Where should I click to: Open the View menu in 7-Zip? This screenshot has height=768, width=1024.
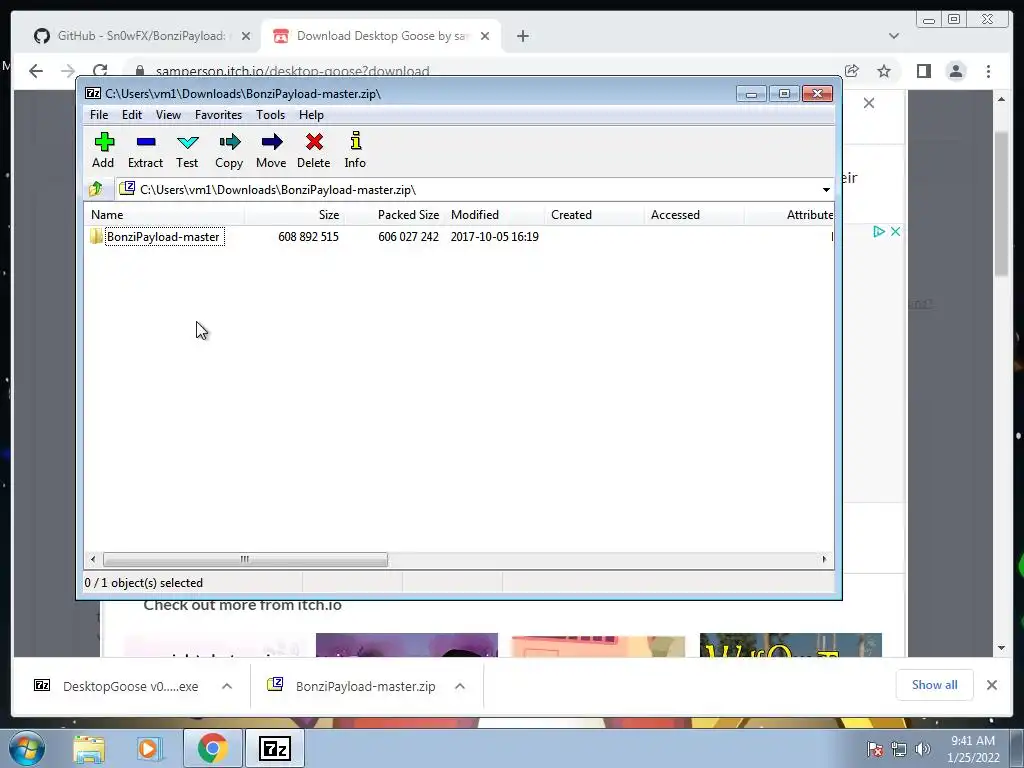coord(168,115)
